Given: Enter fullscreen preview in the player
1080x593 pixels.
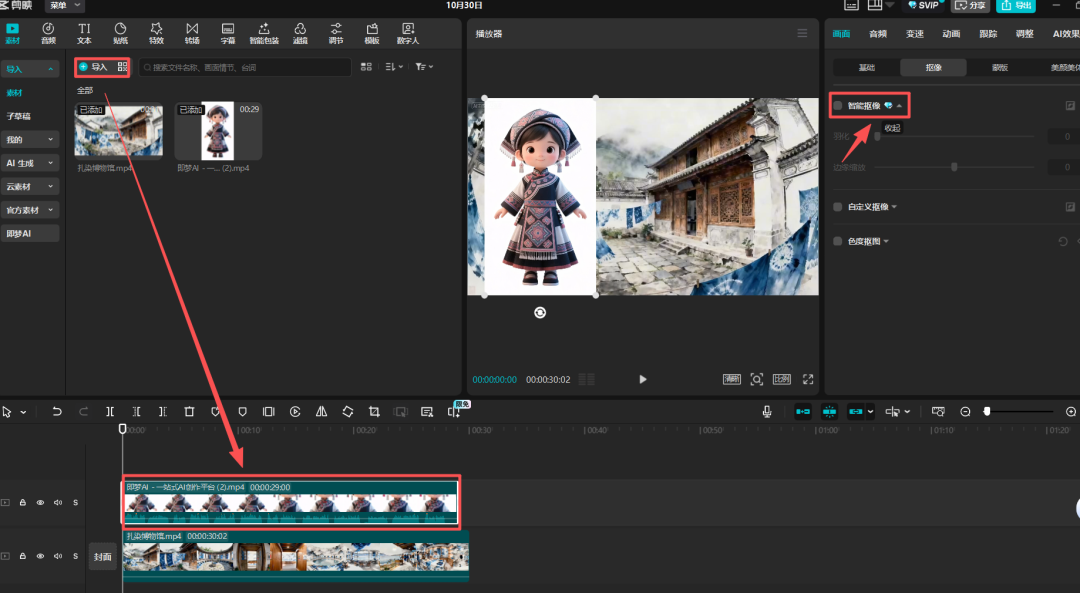Looking at the screenshot, I should click(x=808, y=379).
